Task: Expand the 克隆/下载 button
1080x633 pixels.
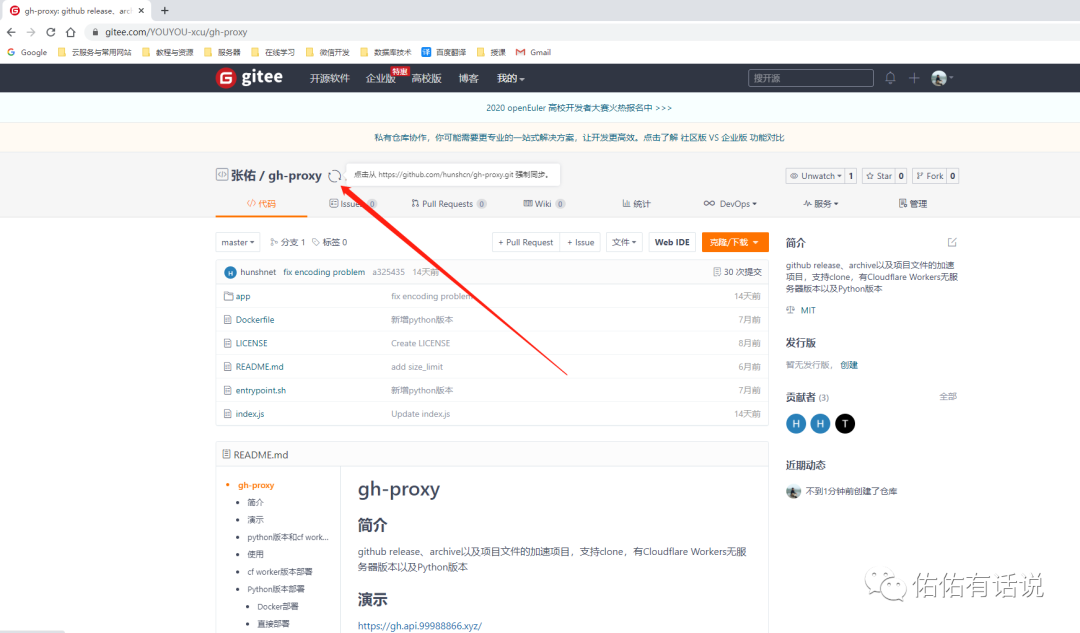Action: (x=735, y=242)
